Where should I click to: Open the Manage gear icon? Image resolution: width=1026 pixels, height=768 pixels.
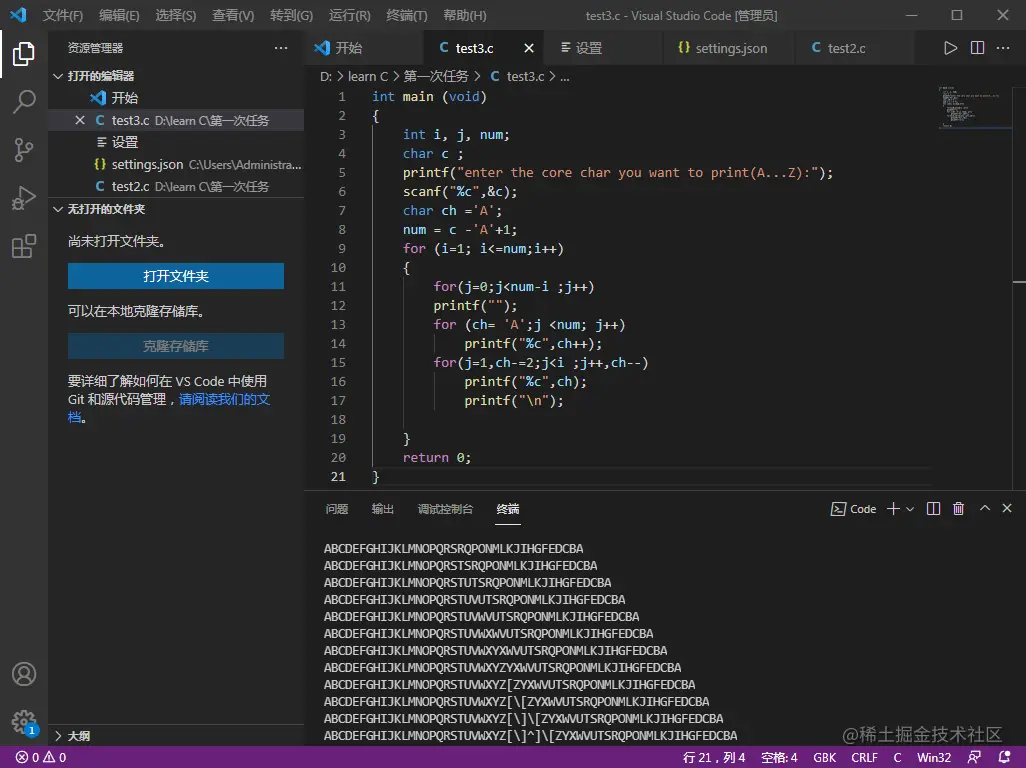coord(24,722)
